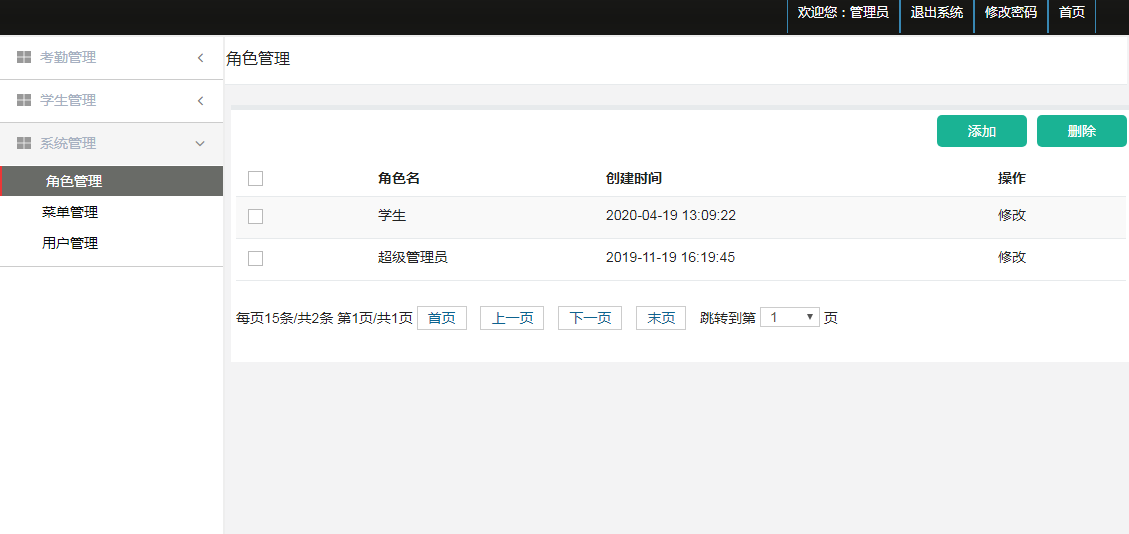Expand the 学生管理 chevron arrow
The height and width of the screenshot is (534, 1129).
[x=200, y=101]
